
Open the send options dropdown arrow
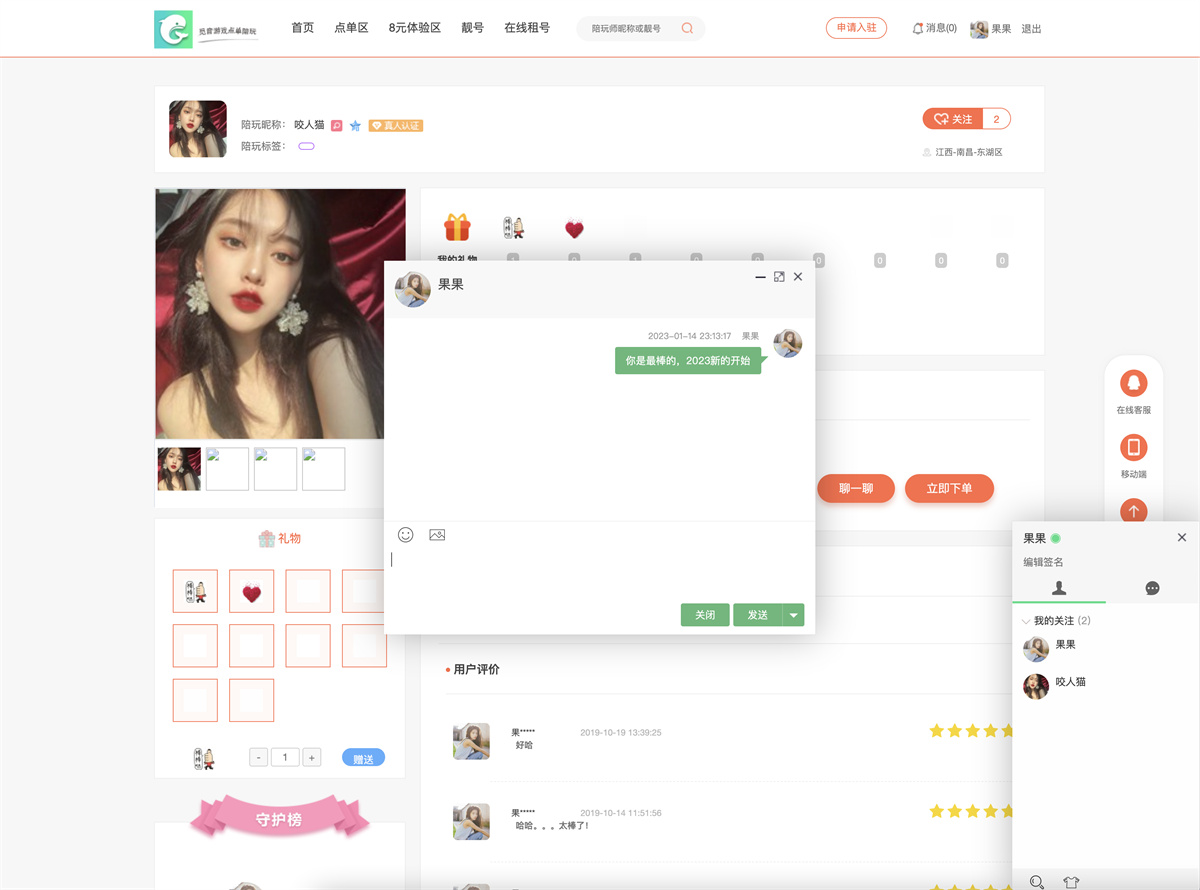tap(794, 615)
